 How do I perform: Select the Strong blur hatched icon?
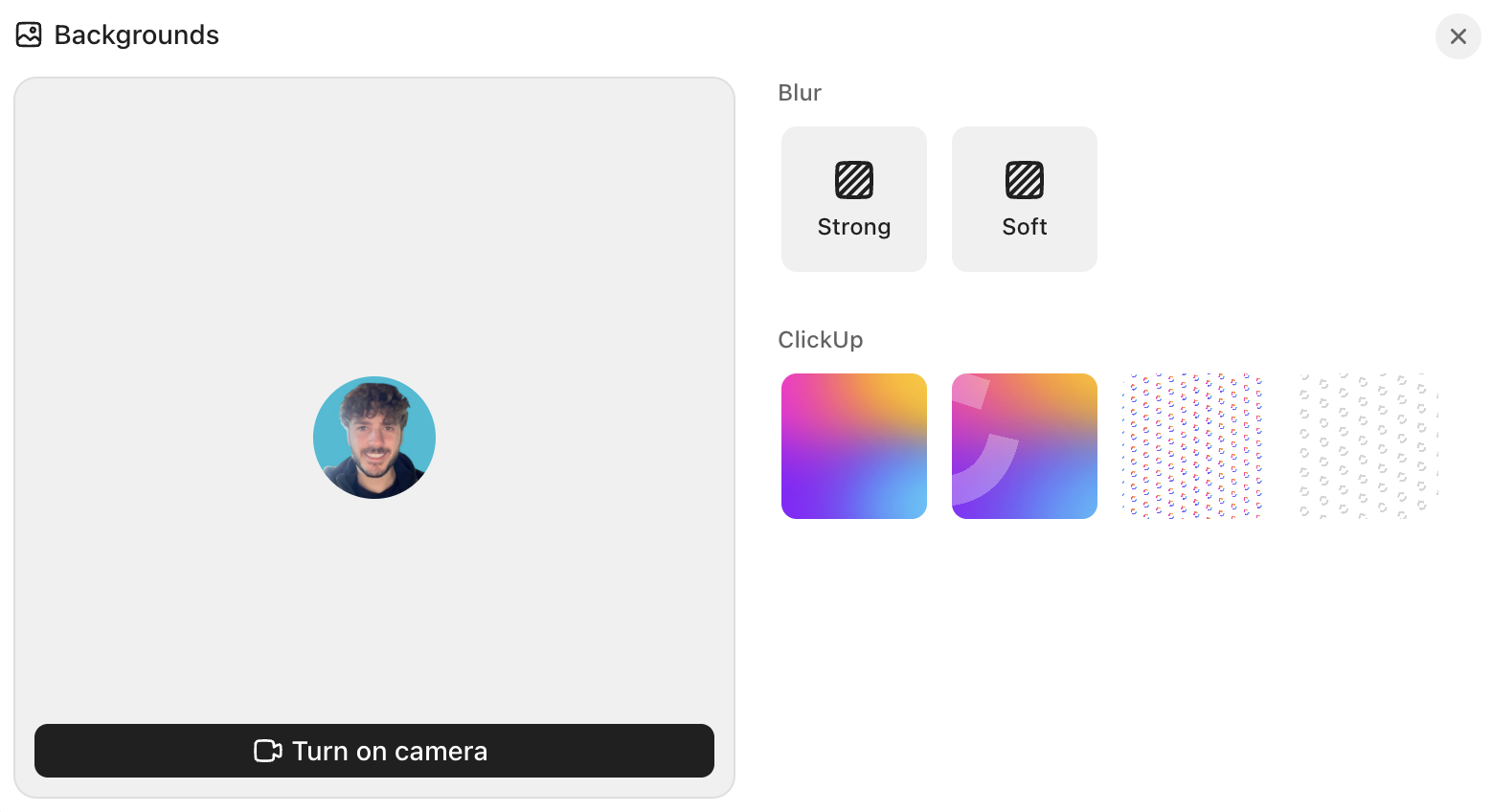pyautogui.click(x=853, y=179)
